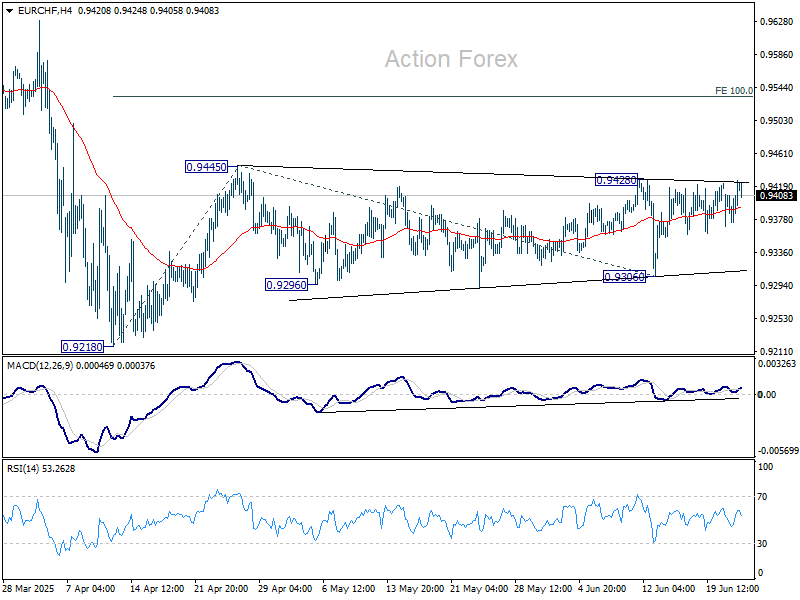Click the 0.92110 price axis value
The image size is (800, 600).
coord(777,352)
